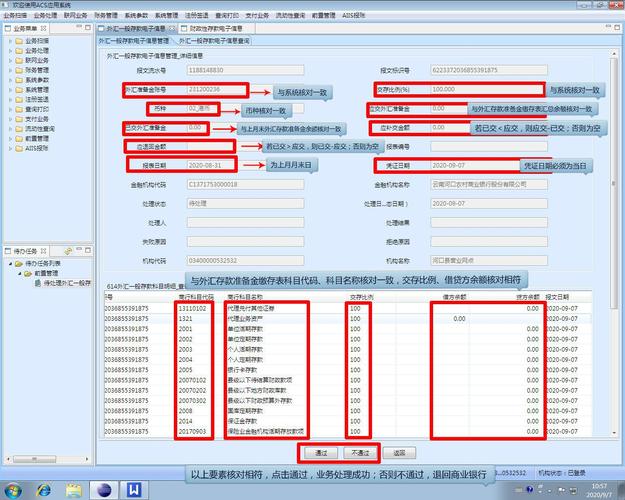
Task: Open the 联网业务 menu in the menu bar
Action: point(75,16)
